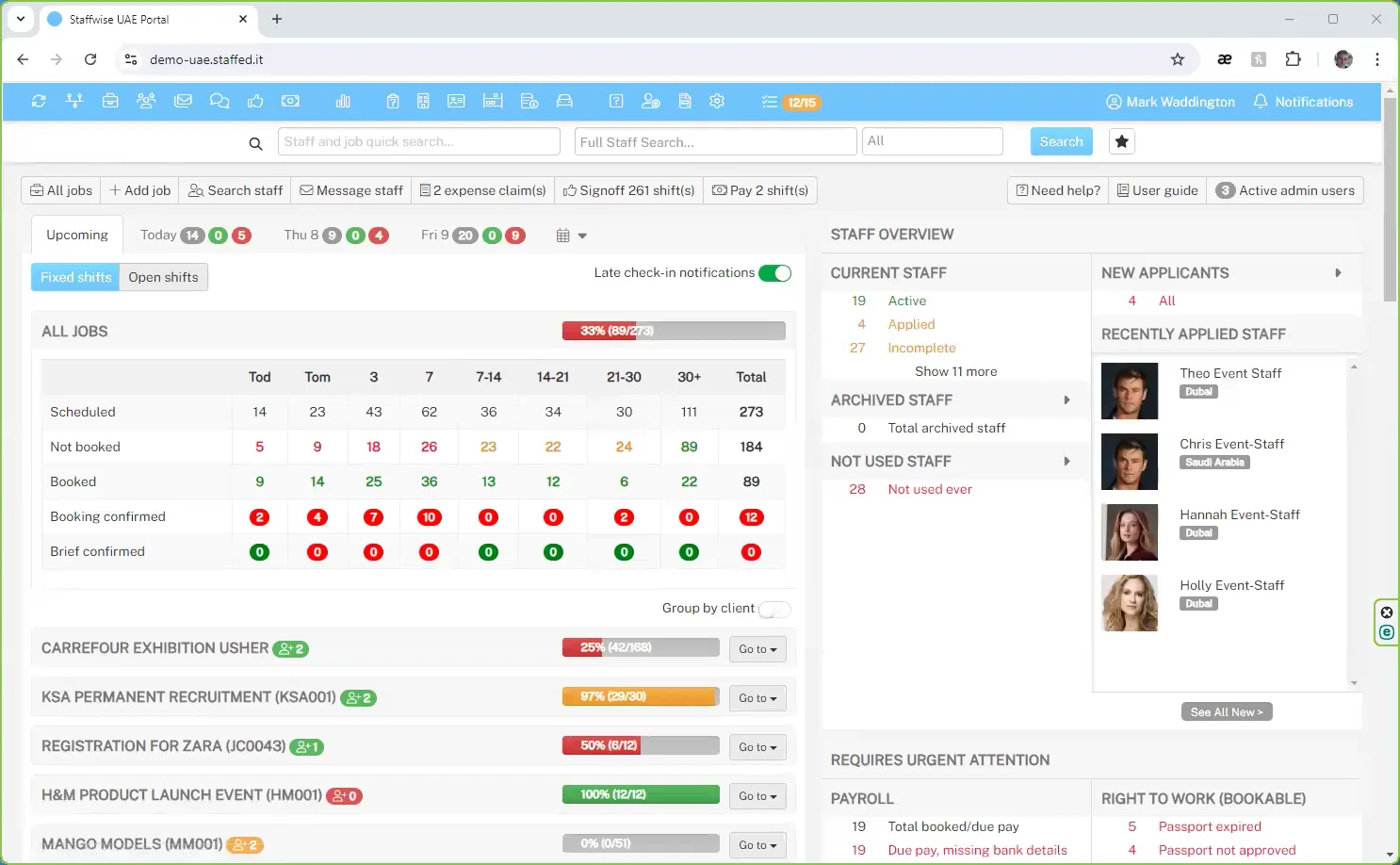Viewport: 1400px width, 865px height.
Task: Open the briefcase jobs icon
Action: pos(110,102)
